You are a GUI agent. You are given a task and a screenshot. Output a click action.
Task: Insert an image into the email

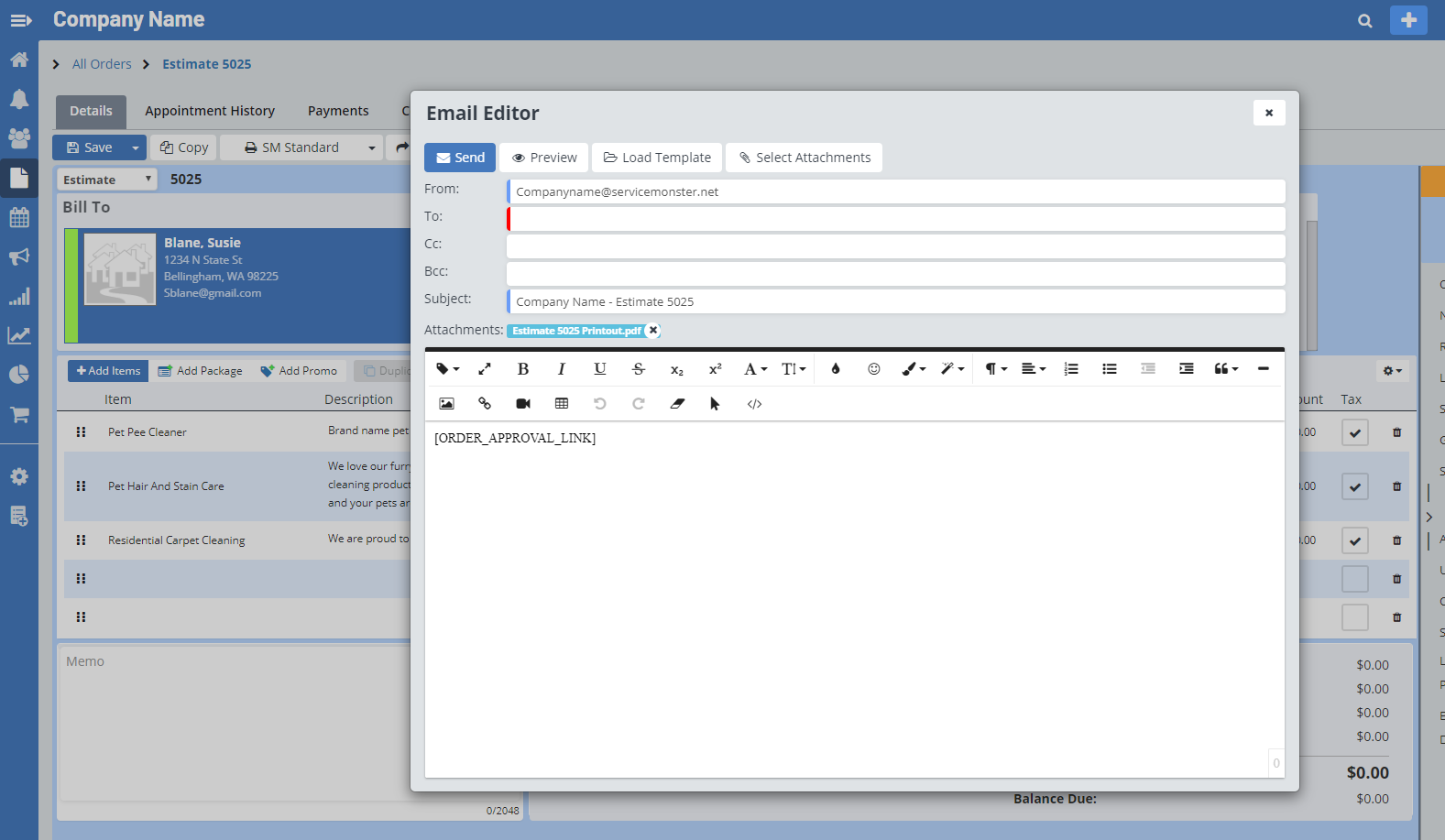(x=446, y=404)
